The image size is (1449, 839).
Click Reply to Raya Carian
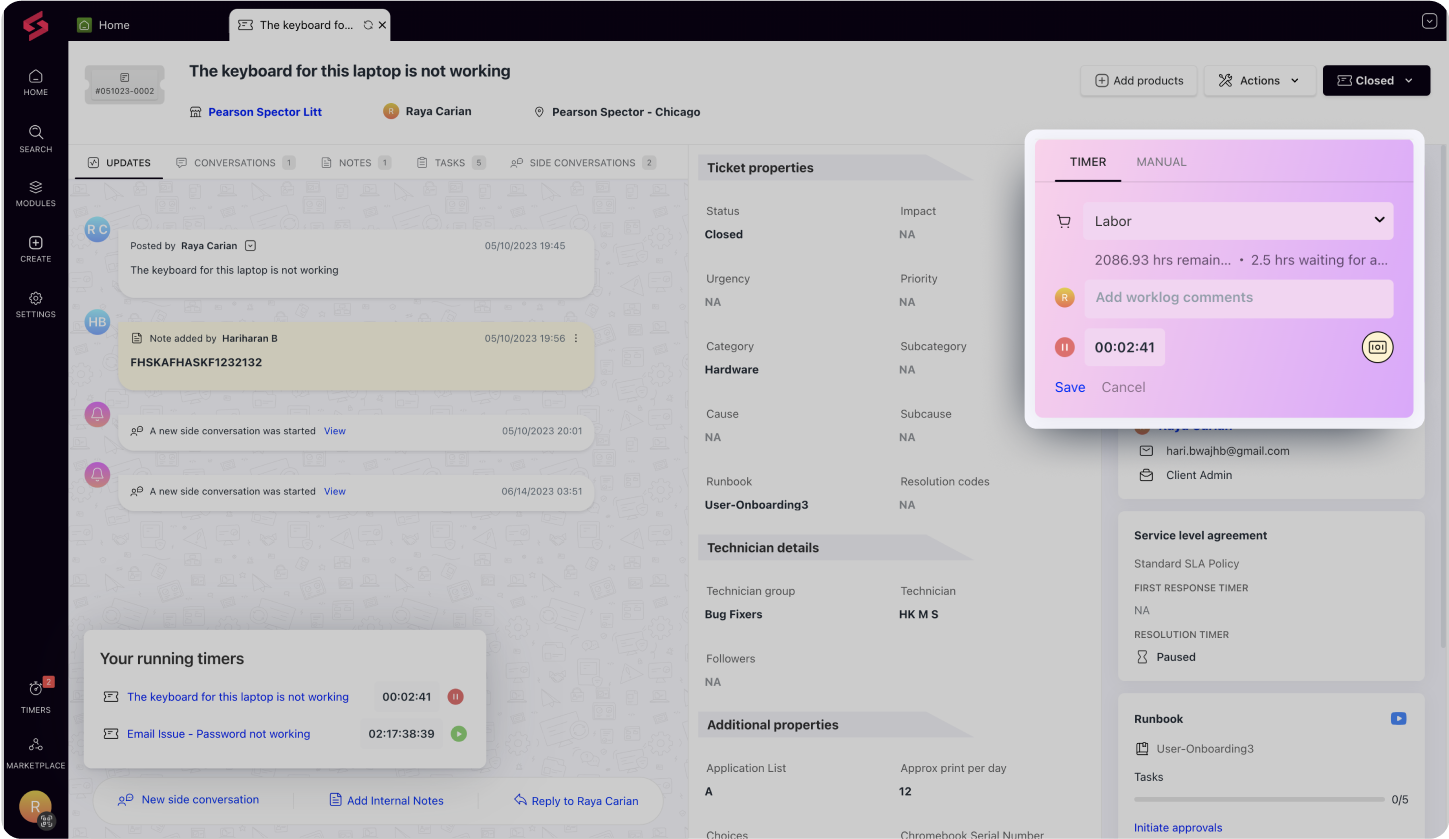point(575,800)
